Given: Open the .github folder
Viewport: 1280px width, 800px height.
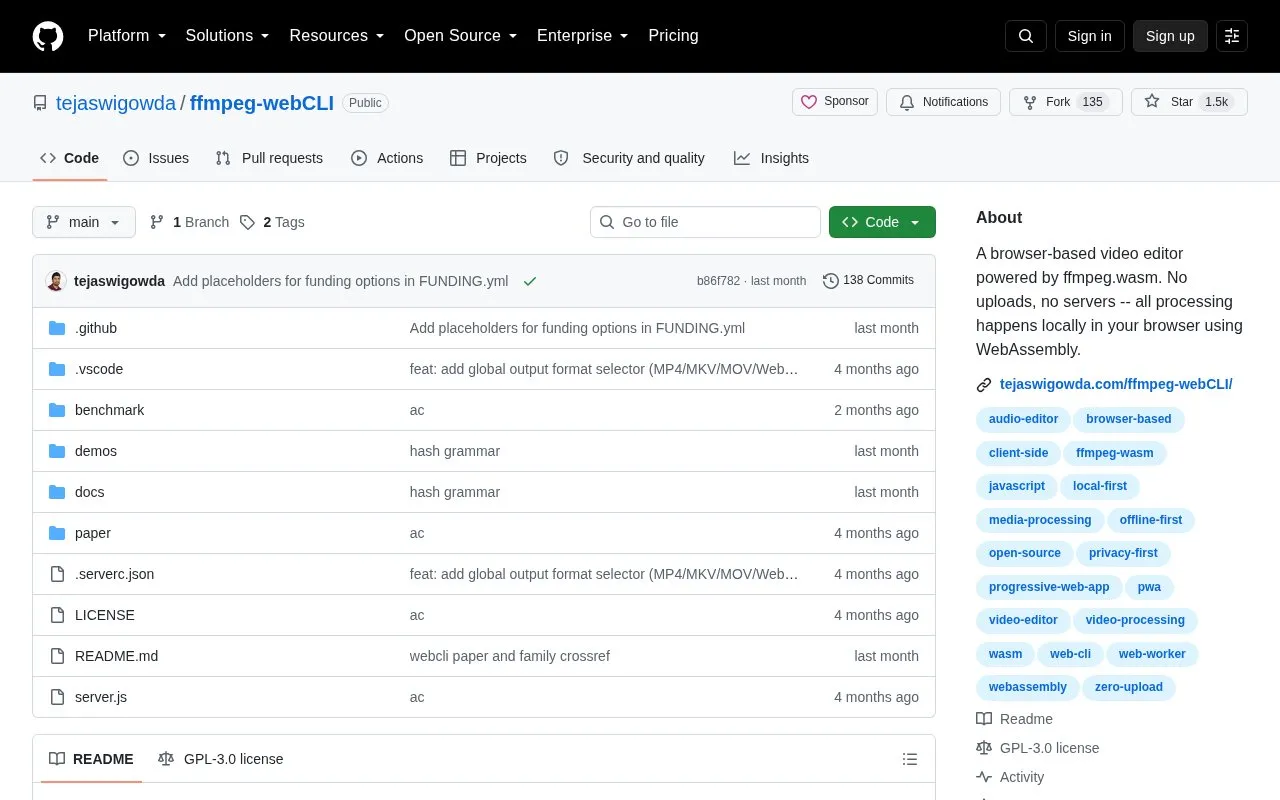Looking at the screenshot, I should click(96, 328).
